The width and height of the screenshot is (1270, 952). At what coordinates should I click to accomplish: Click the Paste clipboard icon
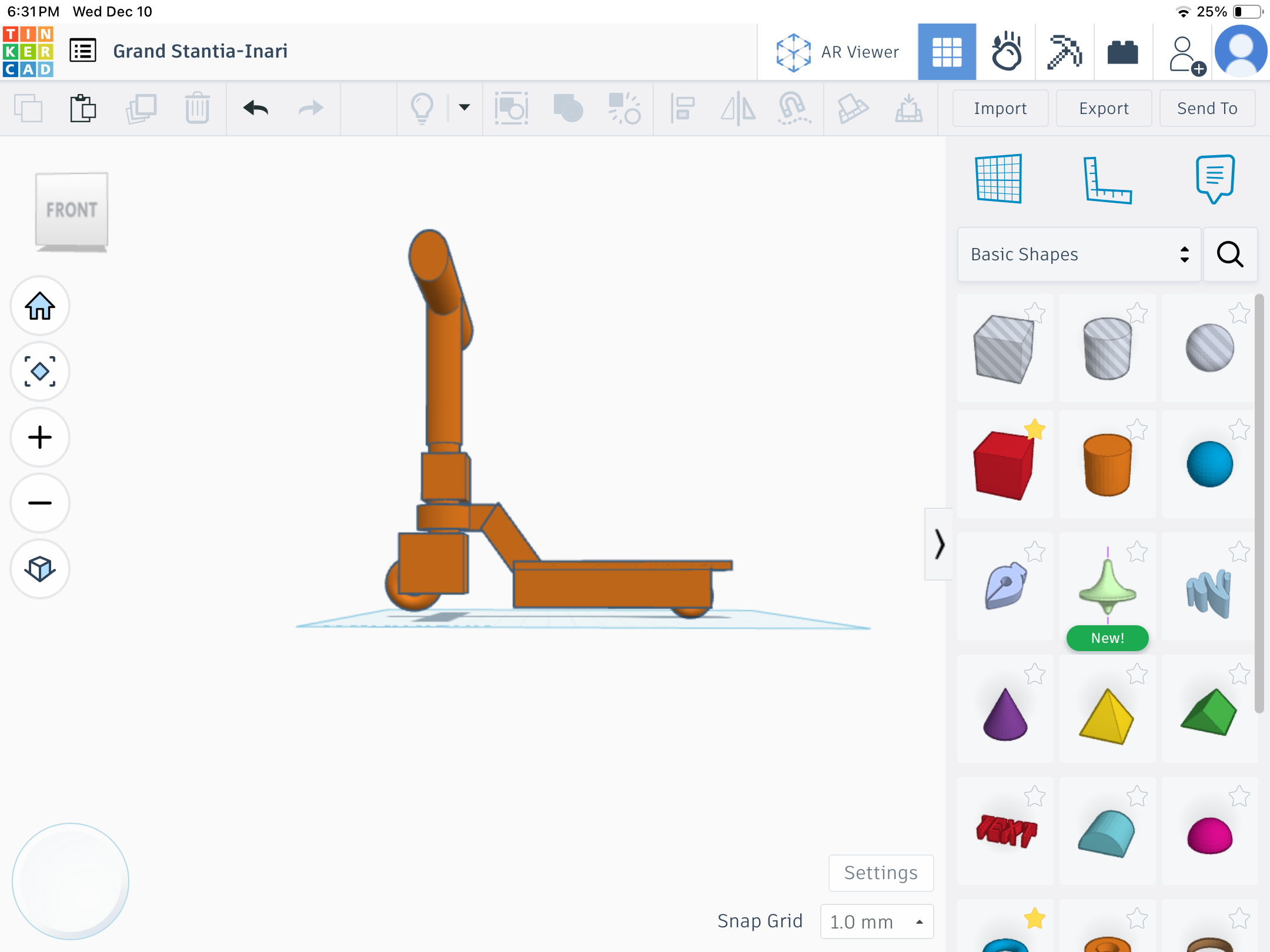click(83, 108)
